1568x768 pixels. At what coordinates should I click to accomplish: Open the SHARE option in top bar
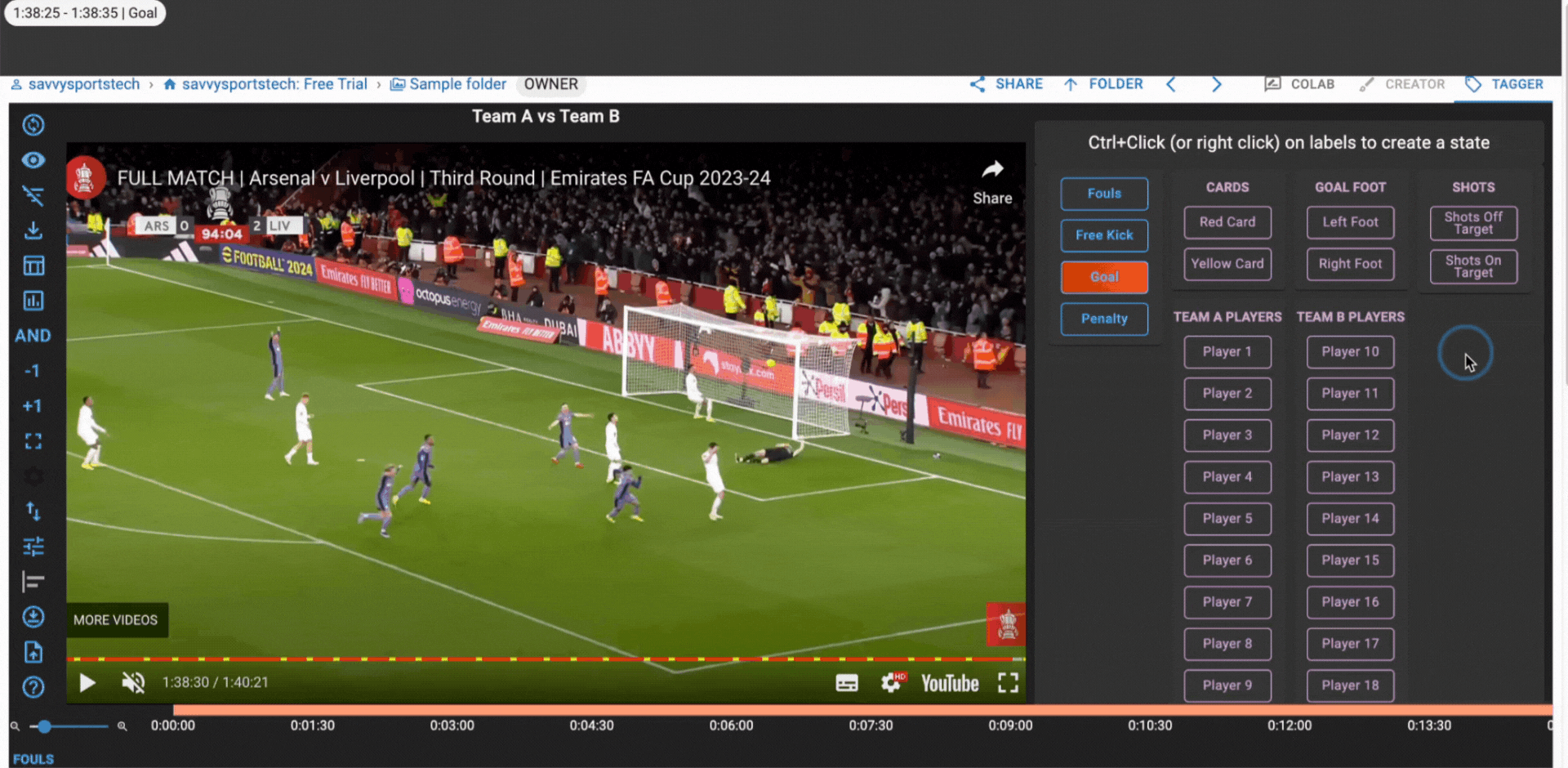tap(1006, 84)
